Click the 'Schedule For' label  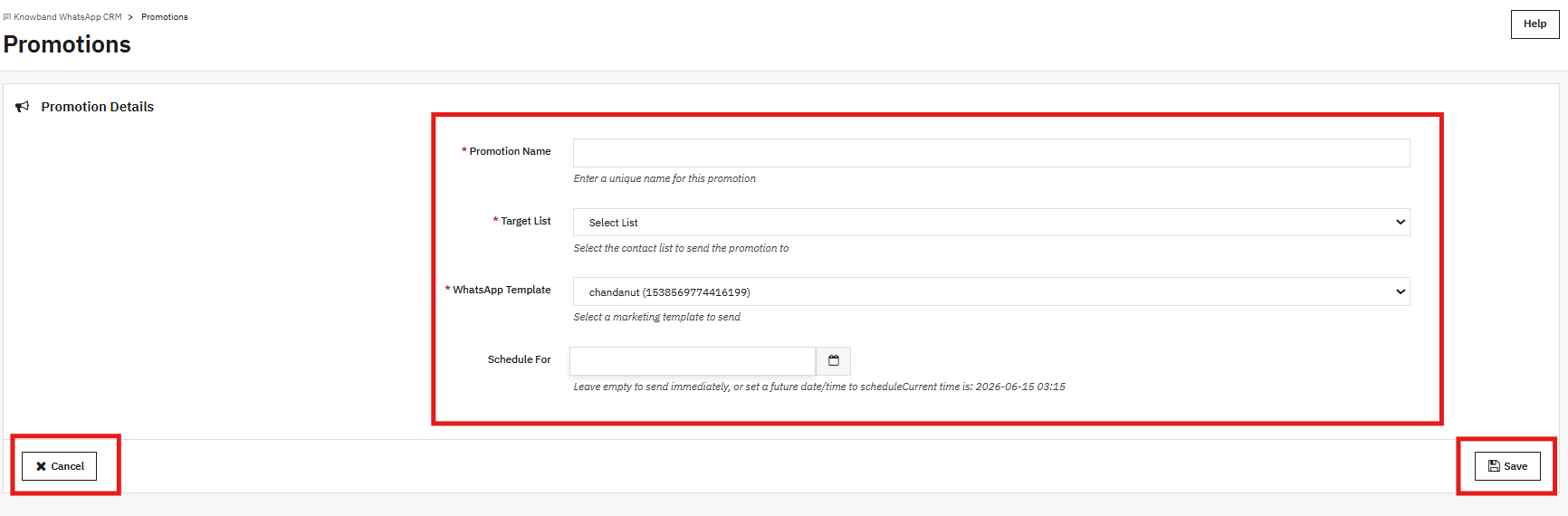(519, 359)
